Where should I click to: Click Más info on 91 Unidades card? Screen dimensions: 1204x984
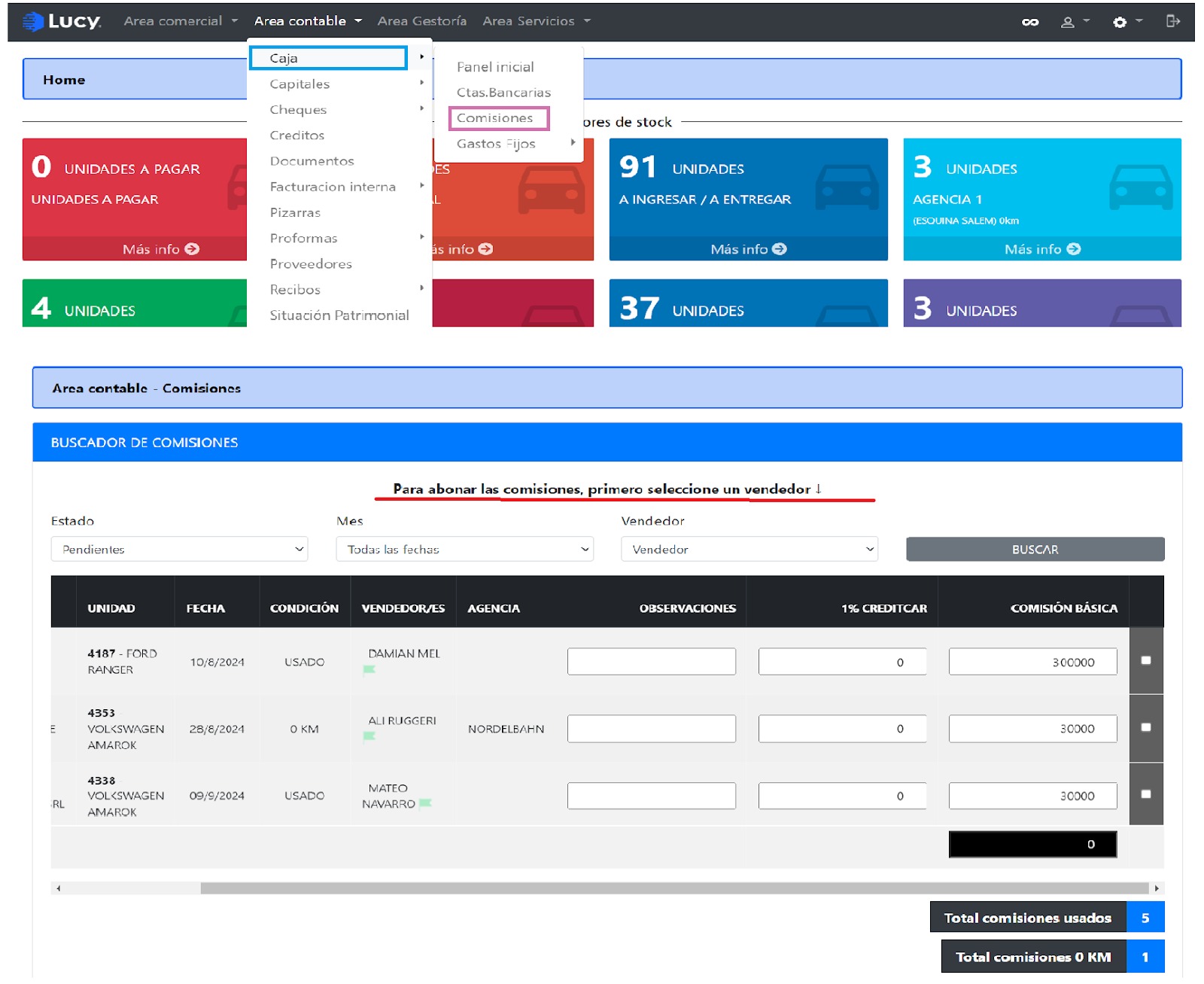[748, 248]
